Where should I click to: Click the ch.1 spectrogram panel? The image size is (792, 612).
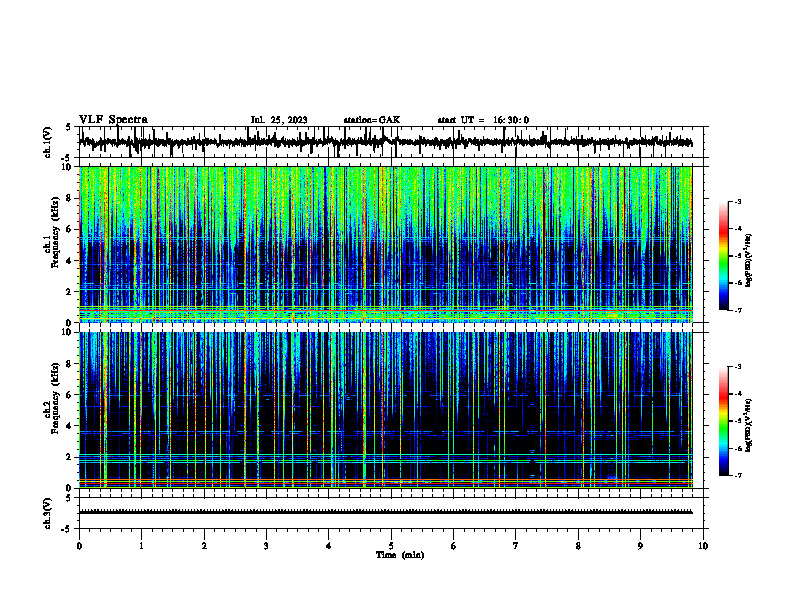click(385, 244)
